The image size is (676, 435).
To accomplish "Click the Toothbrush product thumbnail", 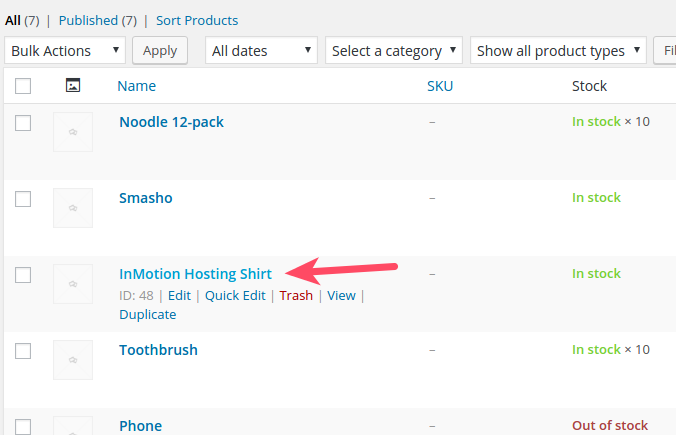I will tap(72, 360).
